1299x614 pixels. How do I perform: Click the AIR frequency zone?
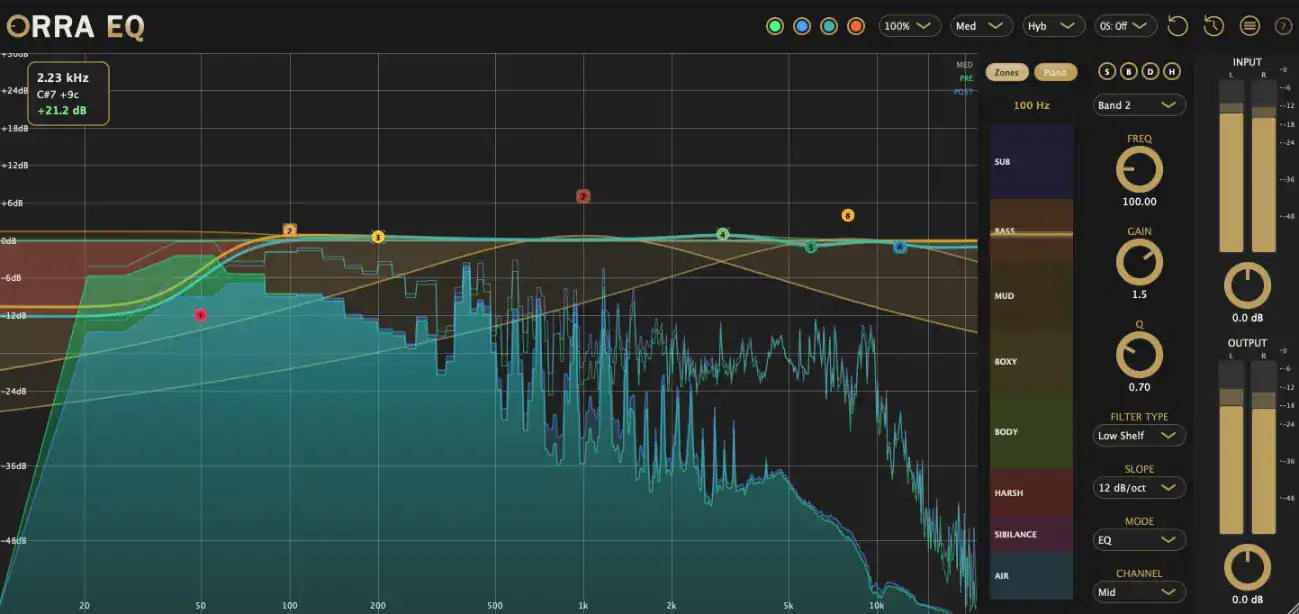coord(1031,576)
